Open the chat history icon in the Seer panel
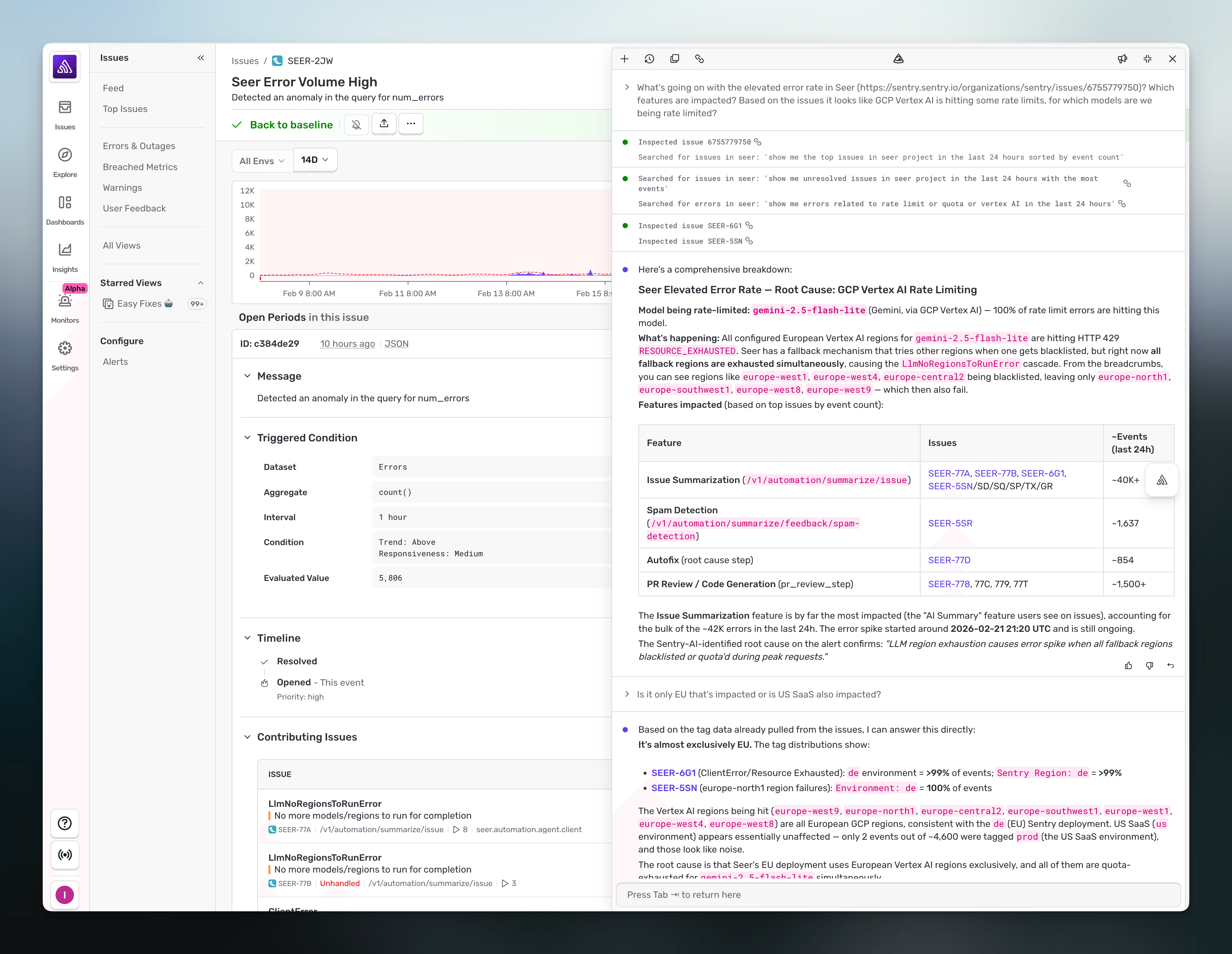 [x=649, y=59]
